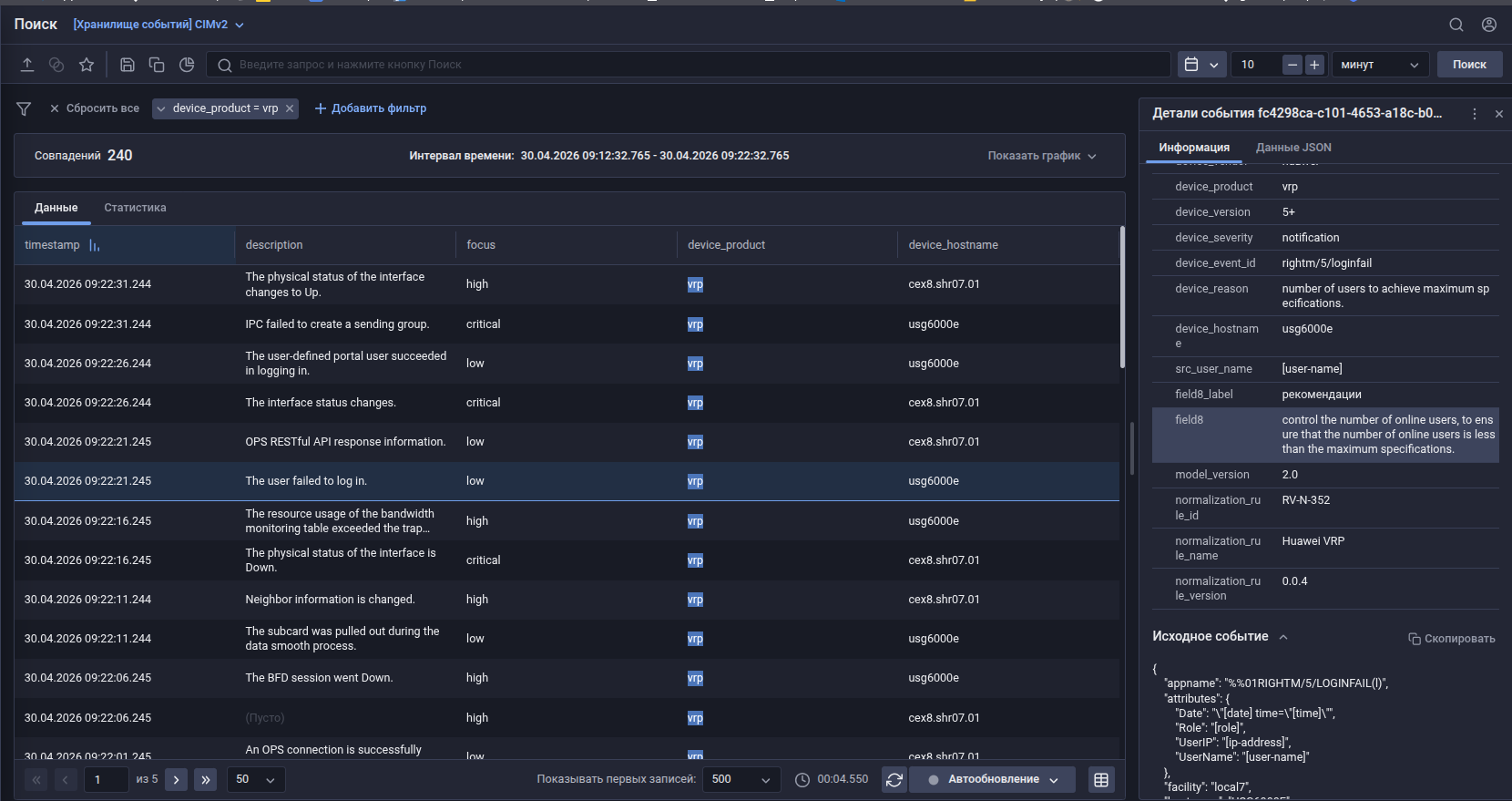Expand Показать график
Viewport: 1512px width, 801px height.
(x=1042, y=156)
